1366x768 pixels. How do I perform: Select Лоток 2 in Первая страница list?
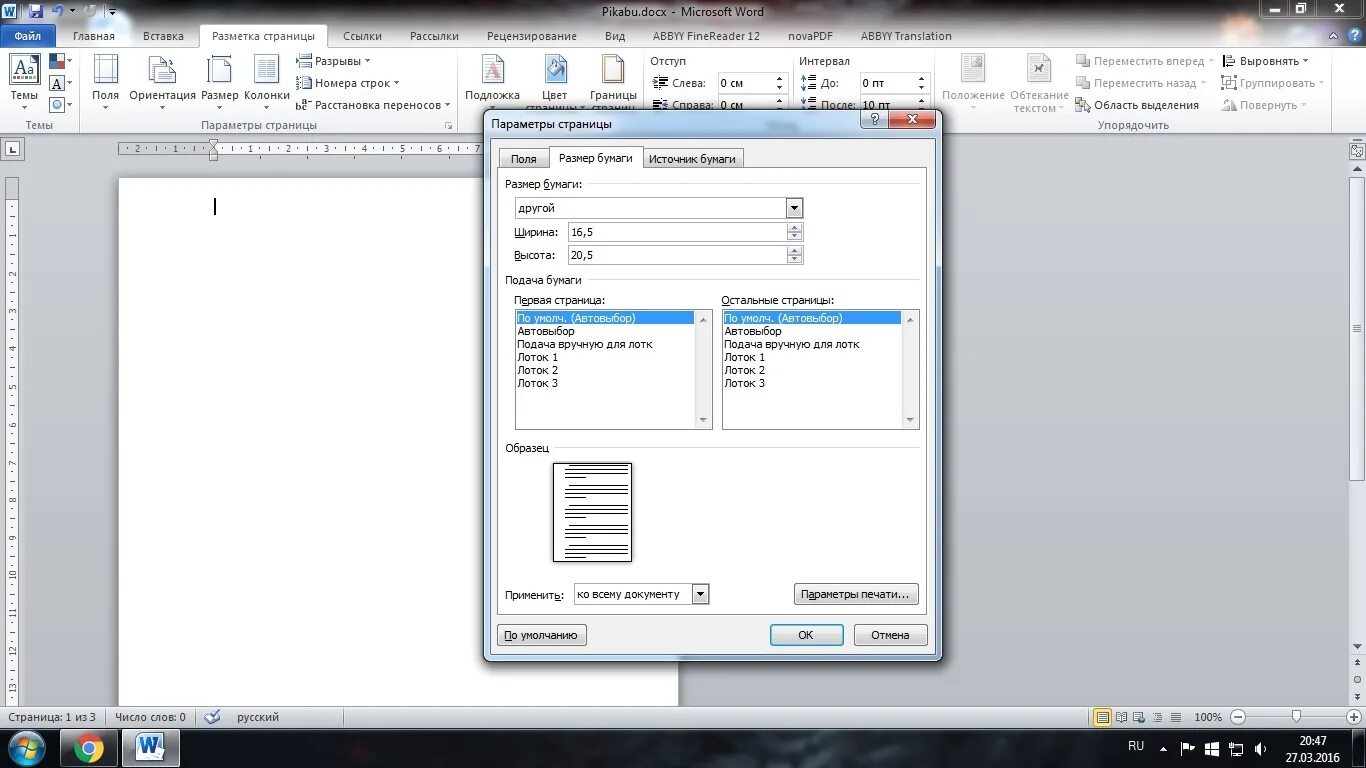606,370
